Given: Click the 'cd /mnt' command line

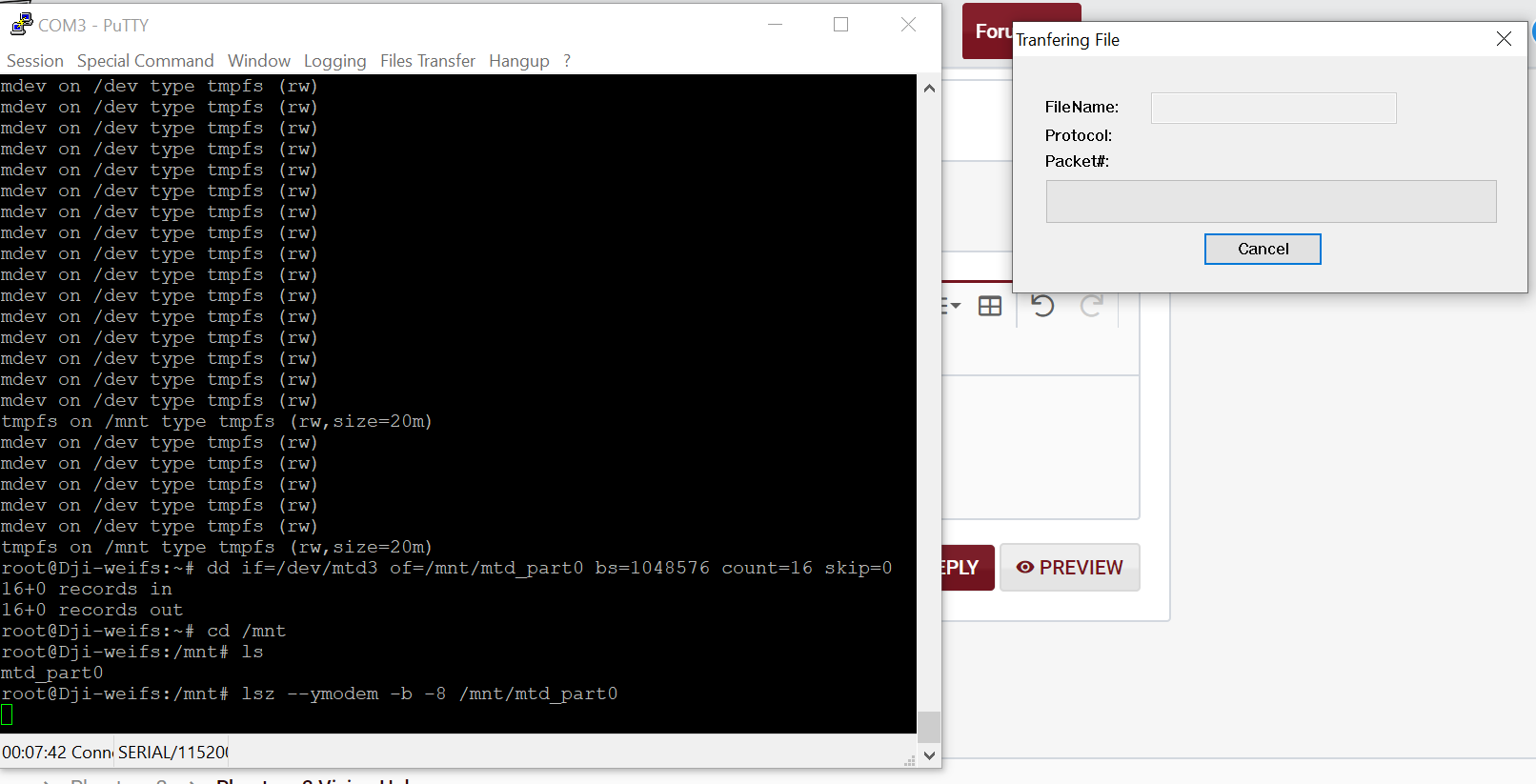Looking at the screenshot, I should [144, 631].
